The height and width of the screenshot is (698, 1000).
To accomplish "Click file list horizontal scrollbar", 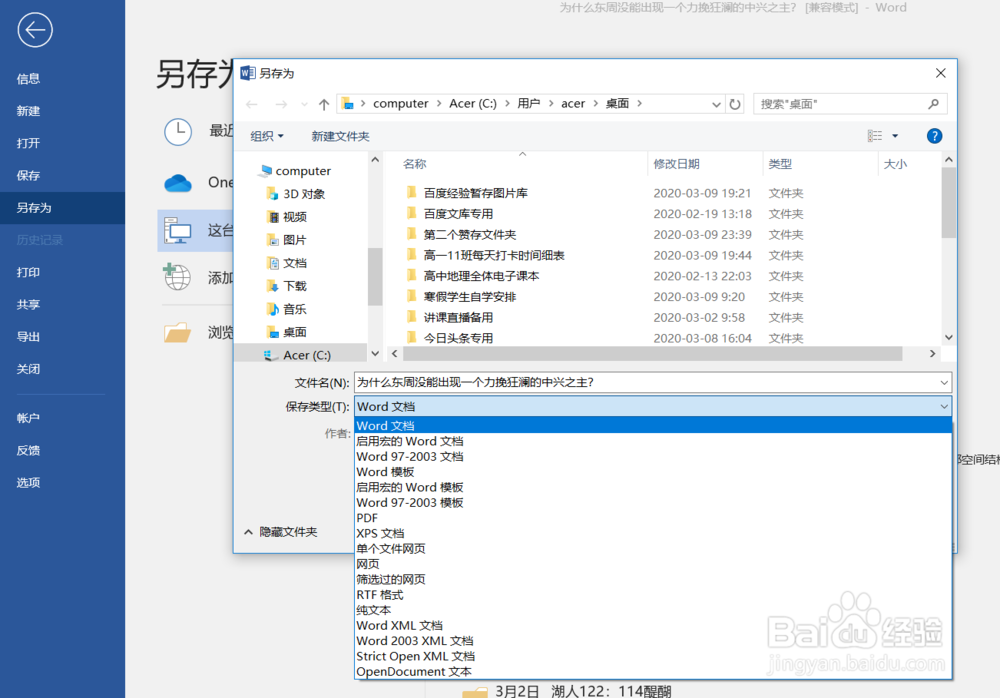I will click(x=652, y=353).
